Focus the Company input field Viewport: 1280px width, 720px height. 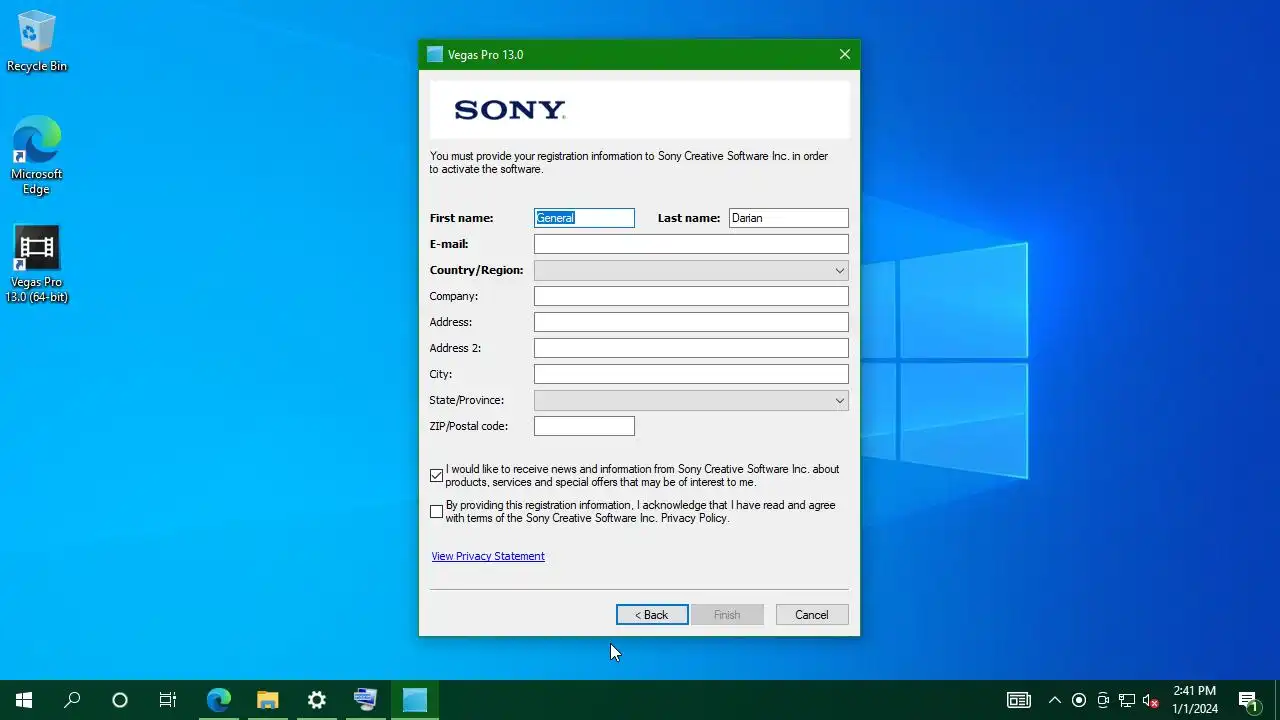coord(691,296)
